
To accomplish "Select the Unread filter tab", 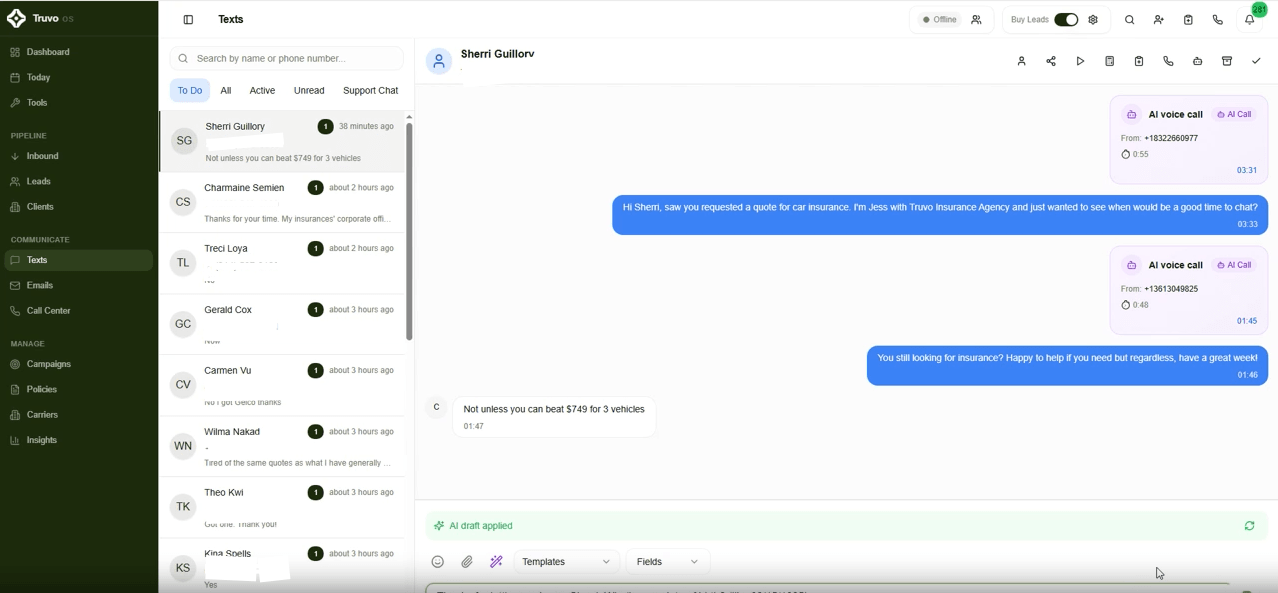I will (x=309, y=90).
